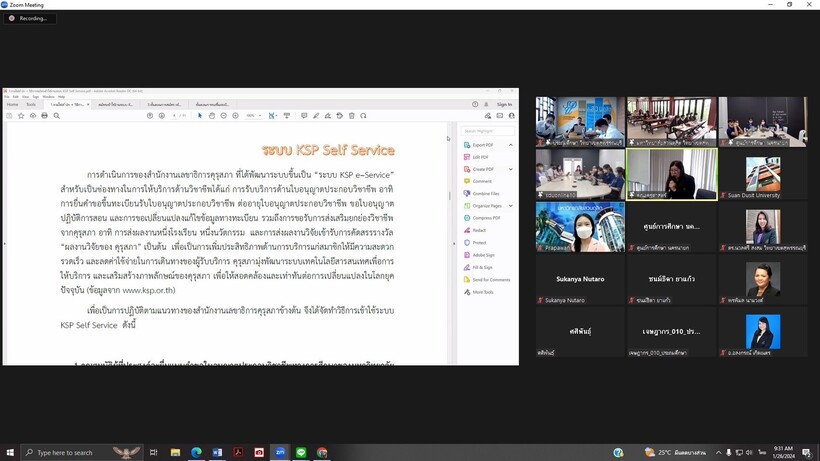Add a sticky note comment icon

point(304,116)
